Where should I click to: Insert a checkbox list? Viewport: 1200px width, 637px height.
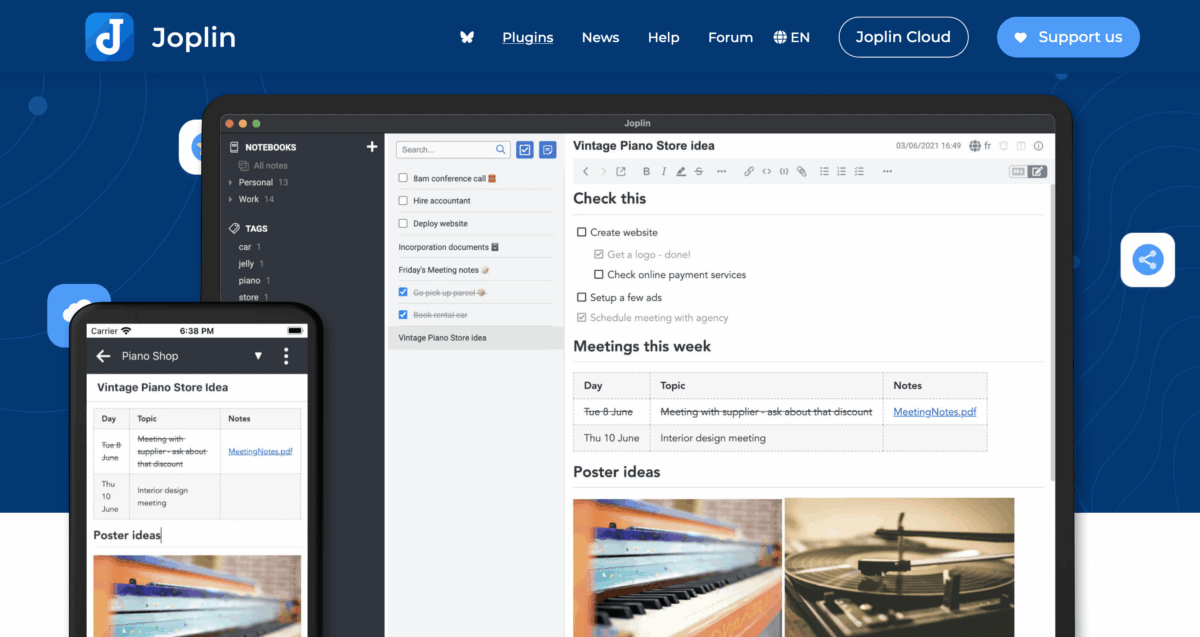click(x=859, y=171)
